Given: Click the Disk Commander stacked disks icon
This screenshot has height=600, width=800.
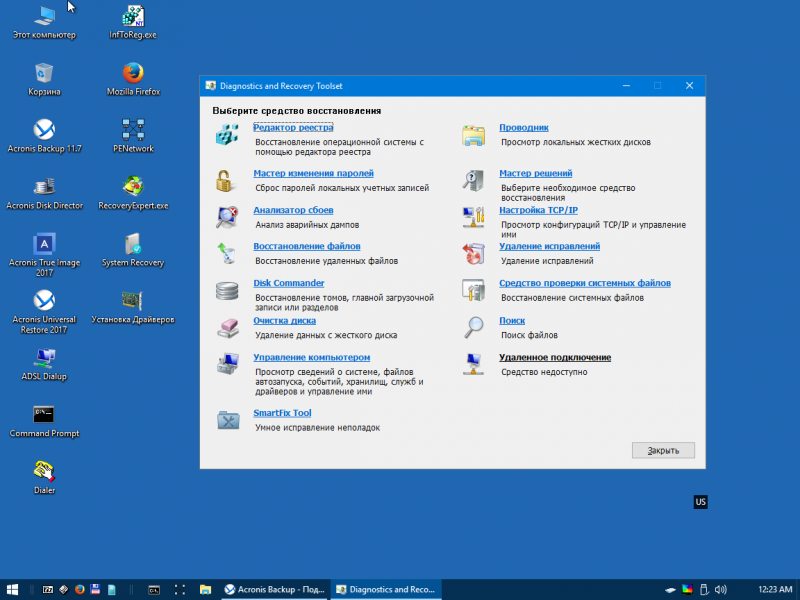Looking at the screenshot, I should [x=227, y=291].
